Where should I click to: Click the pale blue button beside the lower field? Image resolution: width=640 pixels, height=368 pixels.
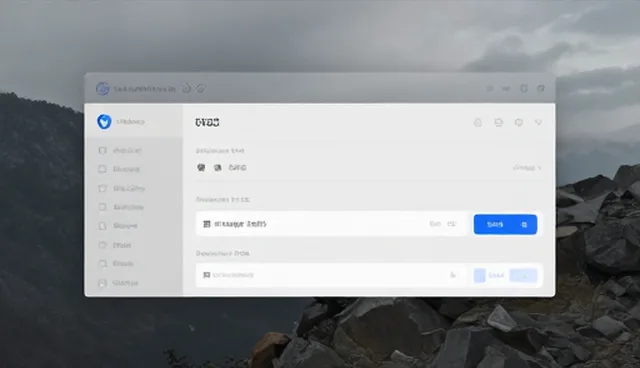[x=524, y=275]
